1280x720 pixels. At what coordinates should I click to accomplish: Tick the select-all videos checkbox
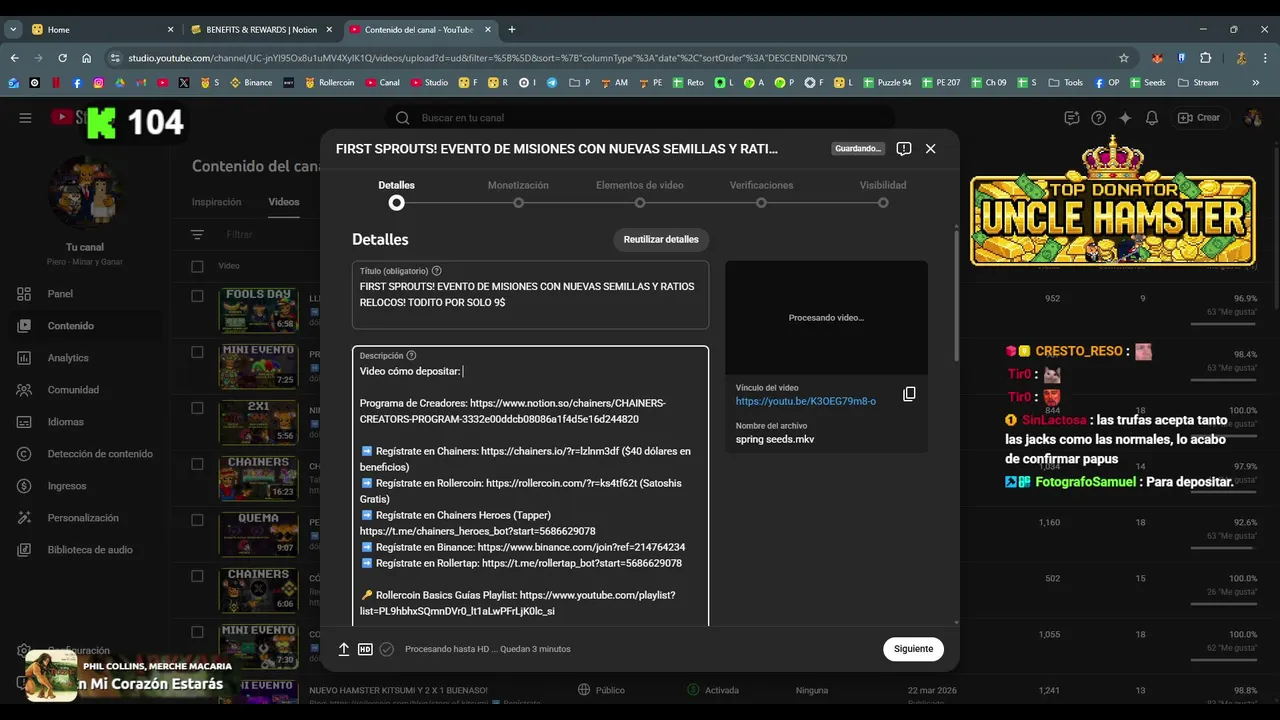(197, 266)
